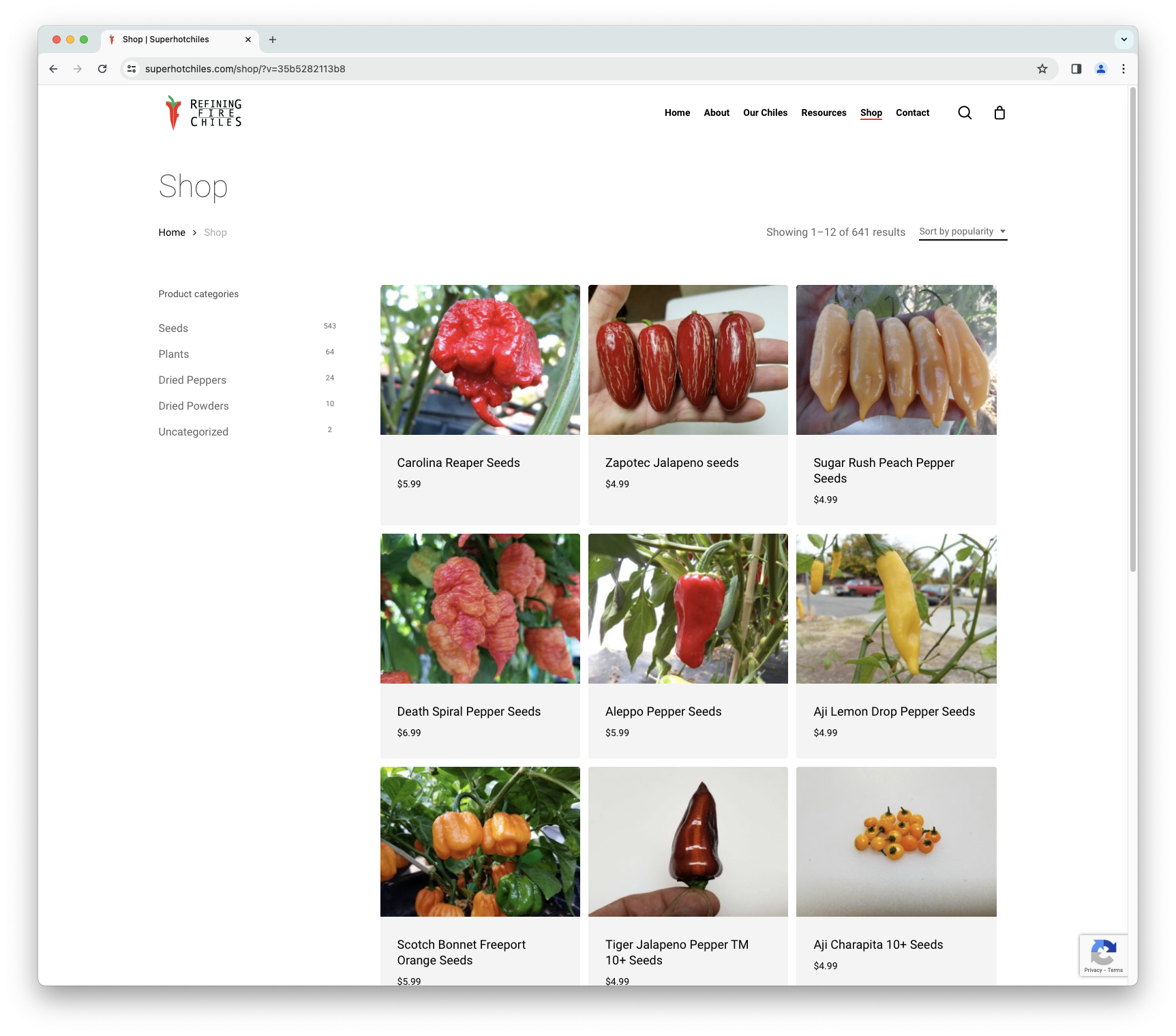Open Zapotec Jalapeno seeds product image
Viewport: 1176px width, 1036px height.
[x=688, y=360]
